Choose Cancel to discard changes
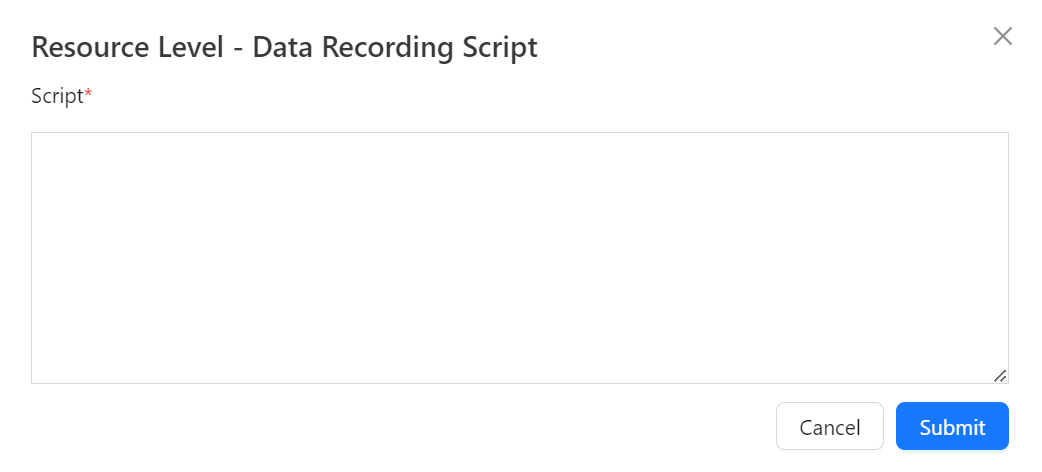 click(829, 427)
